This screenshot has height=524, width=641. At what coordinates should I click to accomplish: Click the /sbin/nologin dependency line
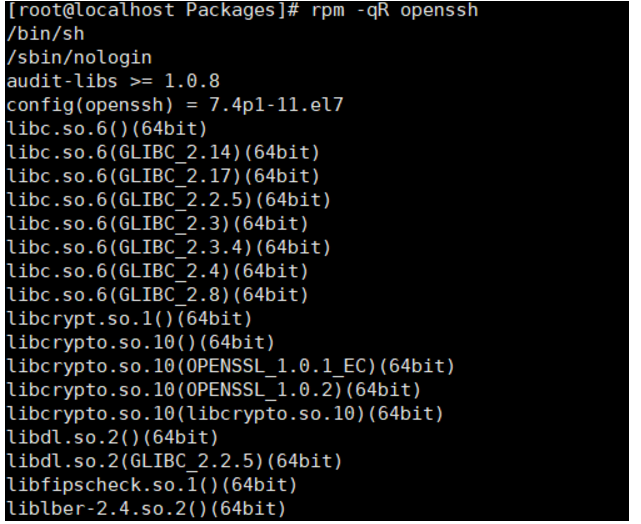79,58
